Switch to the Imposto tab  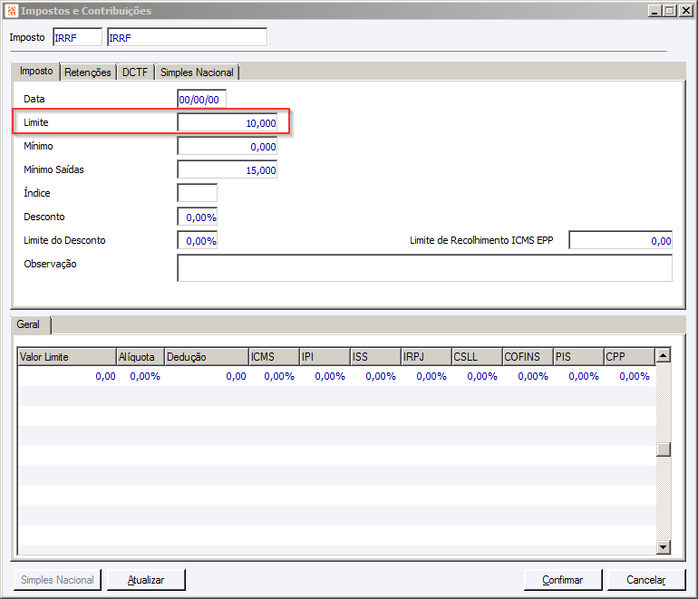[37, 71]
